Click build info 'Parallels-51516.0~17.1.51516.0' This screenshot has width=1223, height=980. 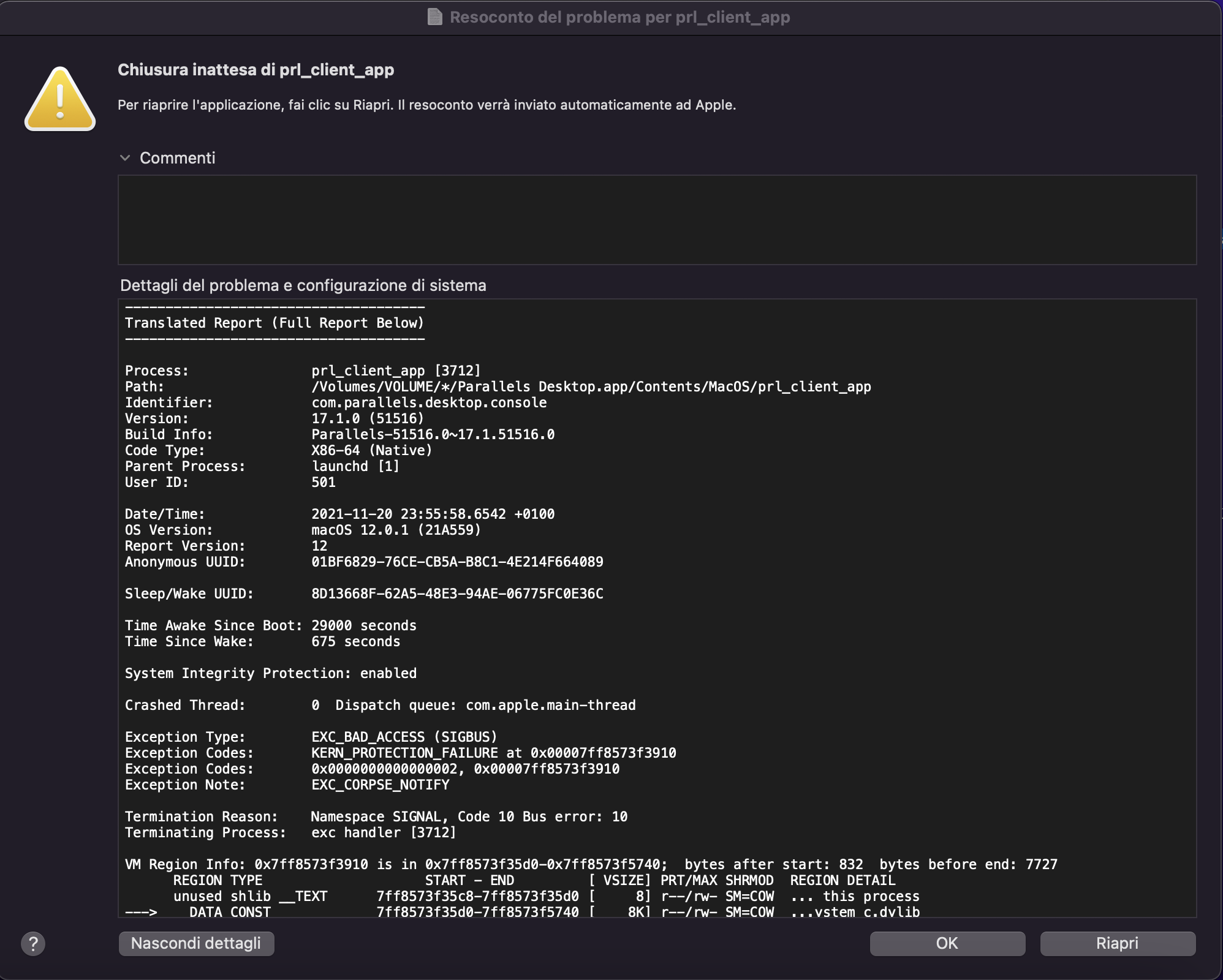click(x=433, y=434)
